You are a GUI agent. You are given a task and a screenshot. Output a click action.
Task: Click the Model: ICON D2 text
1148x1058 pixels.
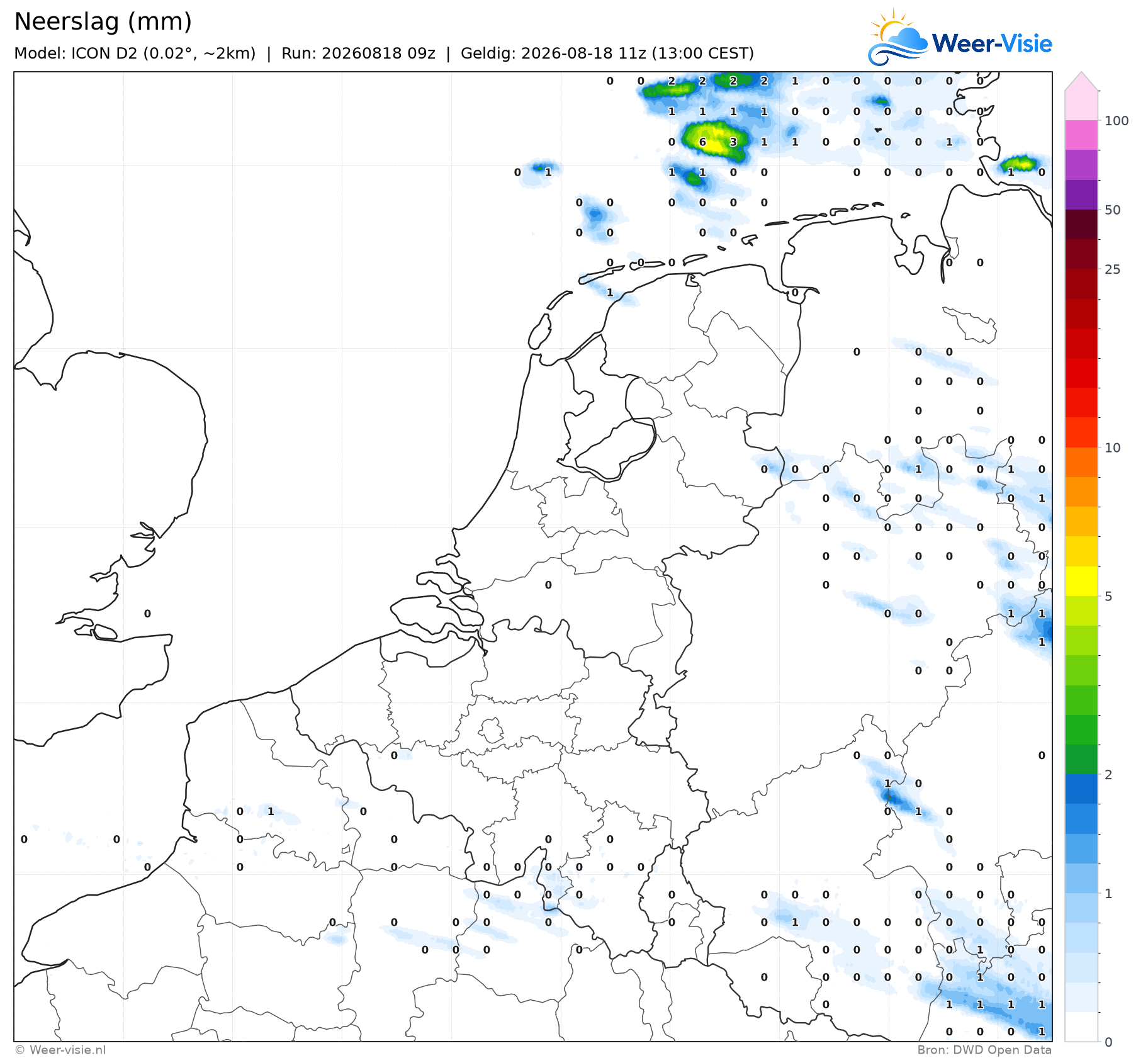75,53
